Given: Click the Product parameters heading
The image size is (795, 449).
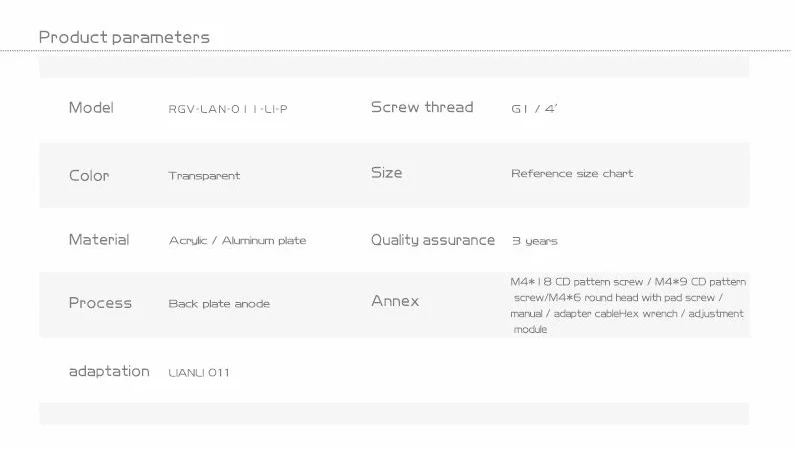Looking at the screenshot, I should pyautogui.click(x=124, y=38).
